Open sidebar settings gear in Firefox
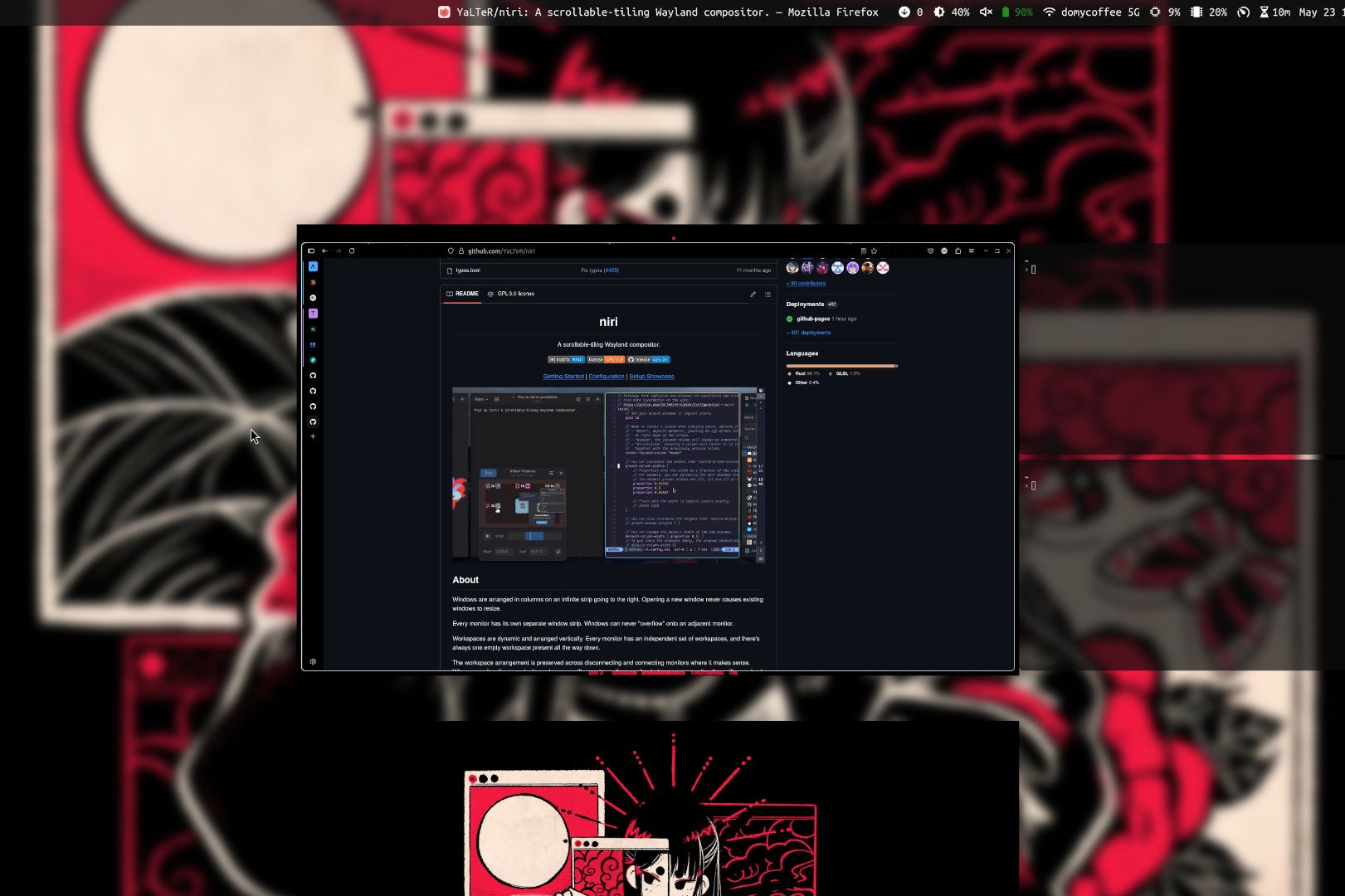The image size is (1345, 896). [313, 661]
